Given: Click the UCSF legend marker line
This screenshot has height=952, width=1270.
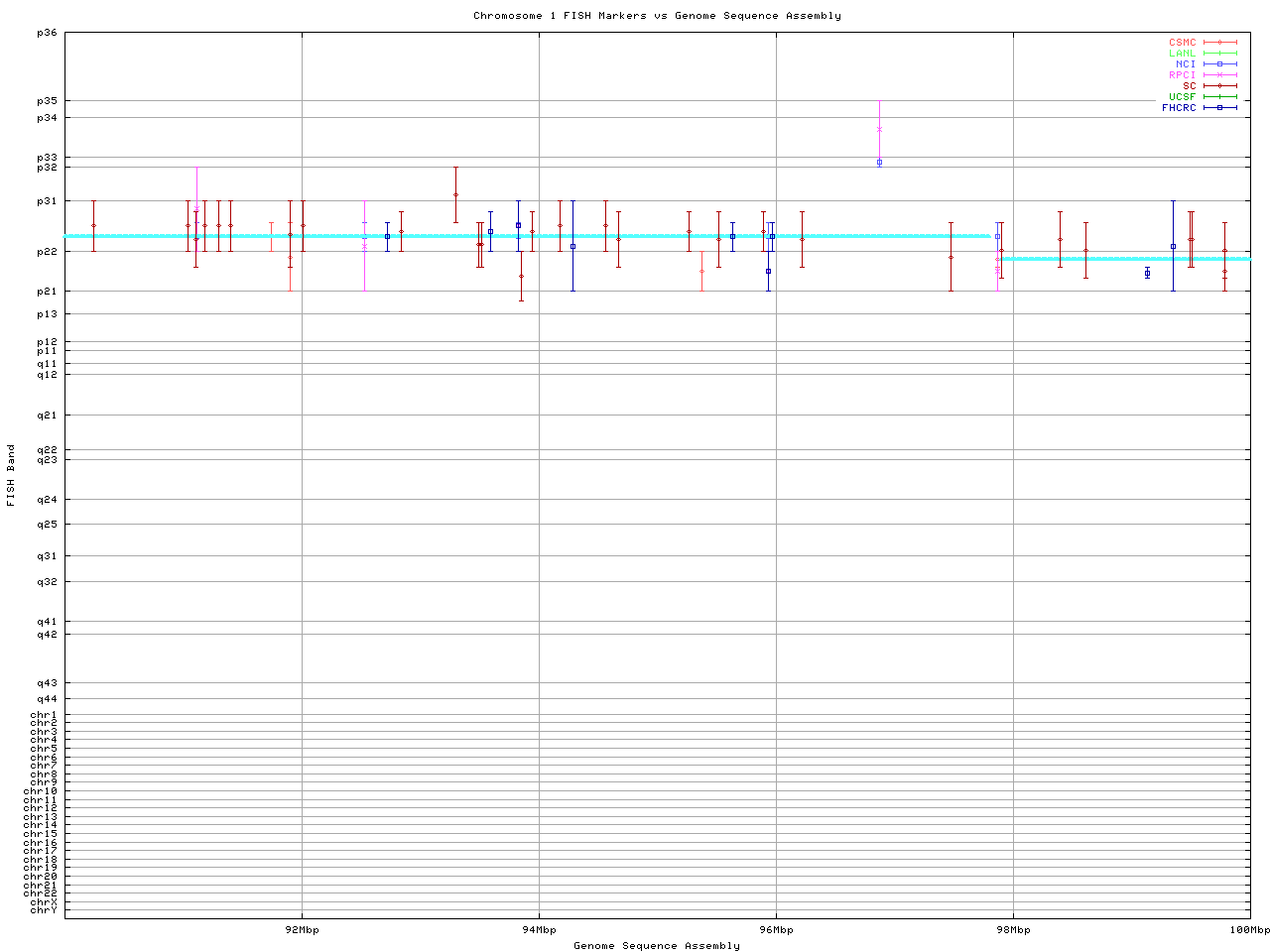Looking at the screenshot, I should 1219,97.
